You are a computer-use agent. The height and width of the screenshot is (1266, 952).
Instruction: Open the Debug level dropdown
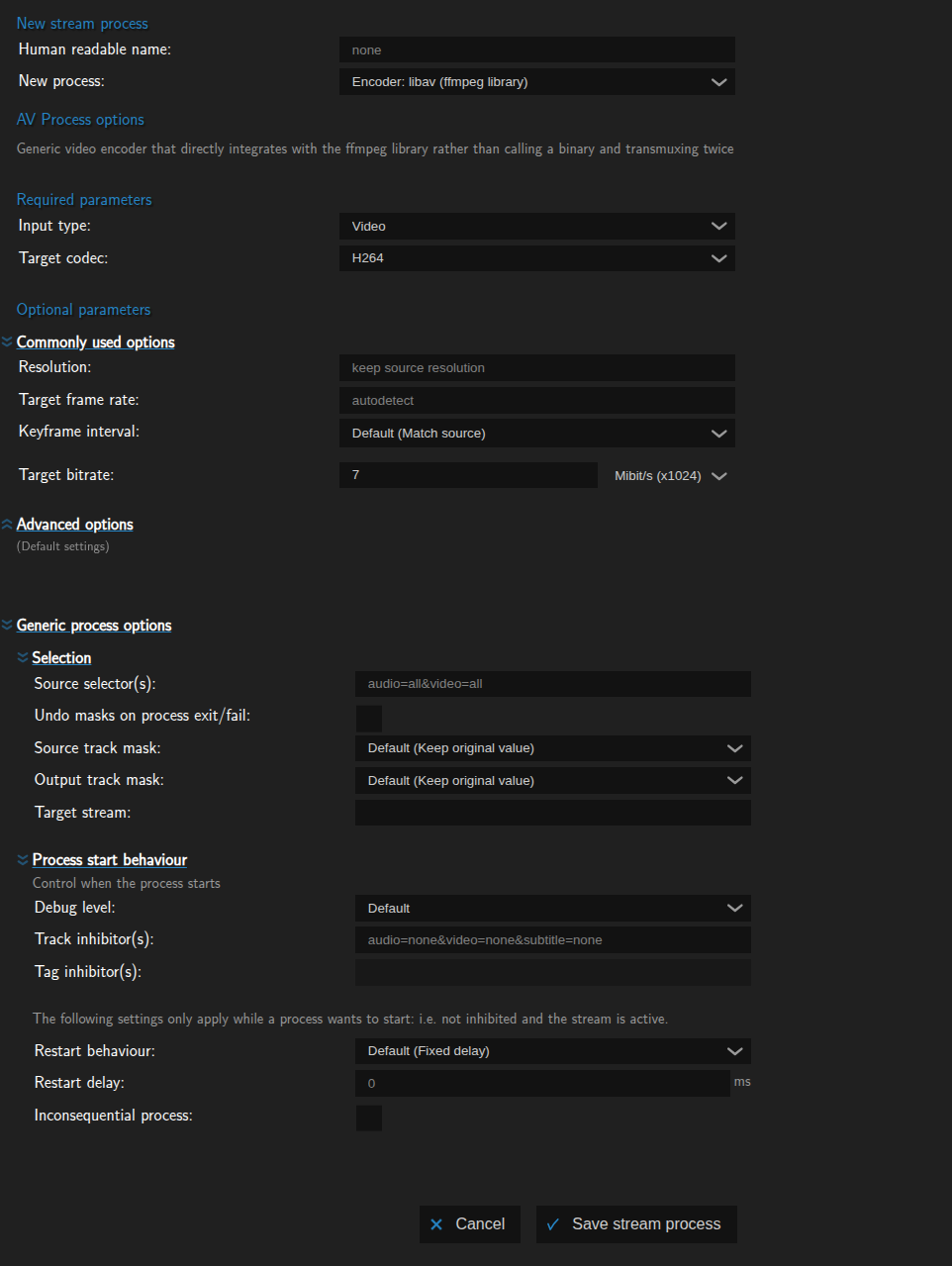point(553,909)
